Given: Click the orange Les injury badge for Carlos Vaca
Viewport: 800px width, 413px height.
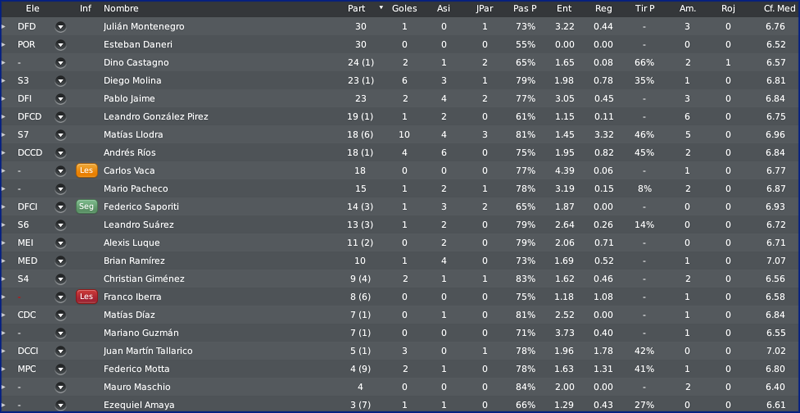Looking at the screenshot, I should (x=87, y=171).
